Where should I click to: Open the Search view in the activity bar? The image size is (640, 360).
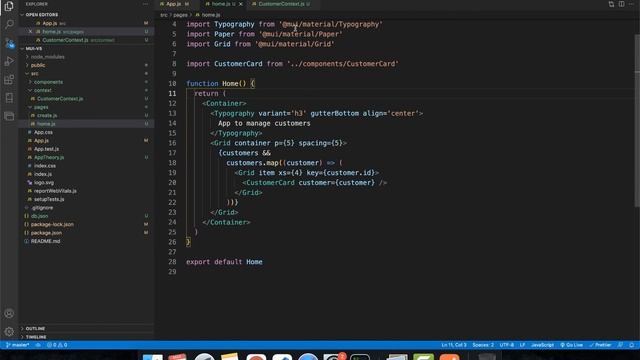pos(9,24)
